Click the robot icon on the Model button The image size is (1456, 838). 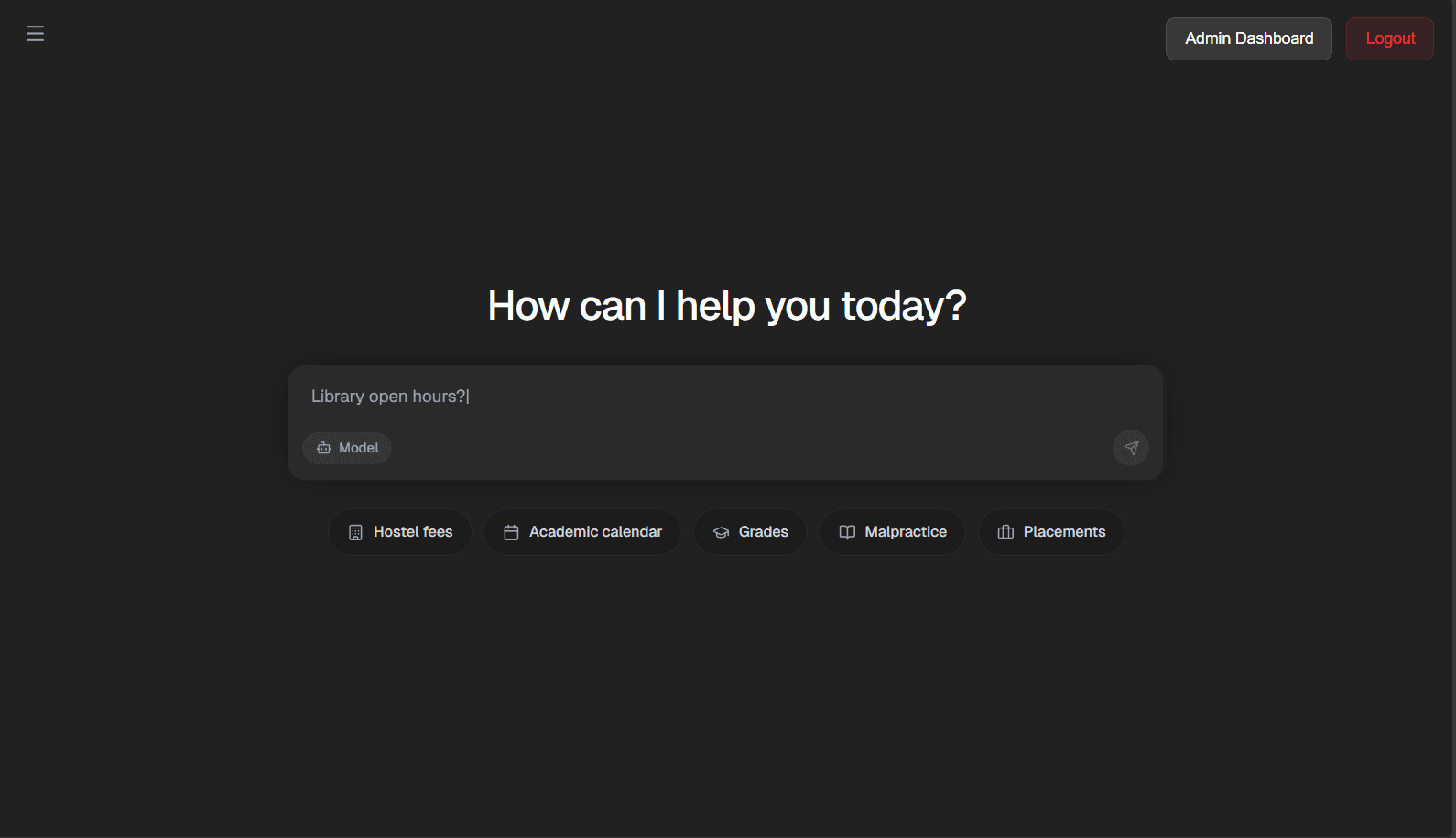pos(324,448)
